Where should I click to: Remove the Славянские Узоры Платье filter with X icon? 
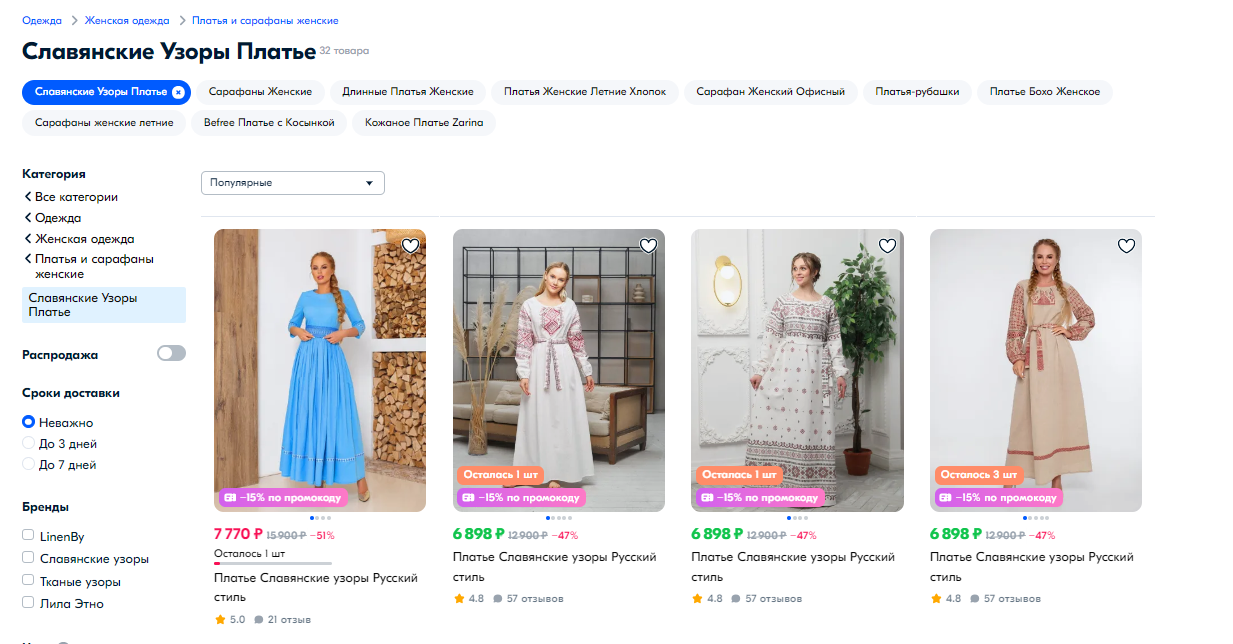[x=178, y=92]
